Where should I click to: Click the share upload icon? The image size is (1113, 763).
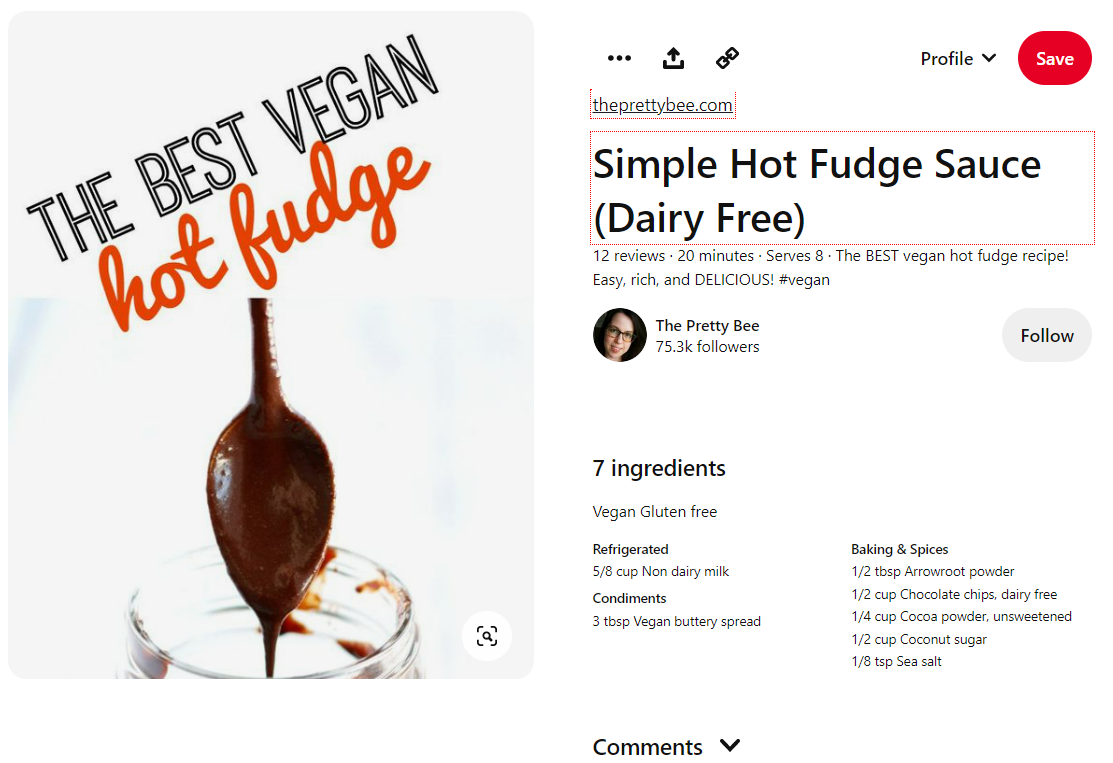pyautogui.click(x=673, y=58)
